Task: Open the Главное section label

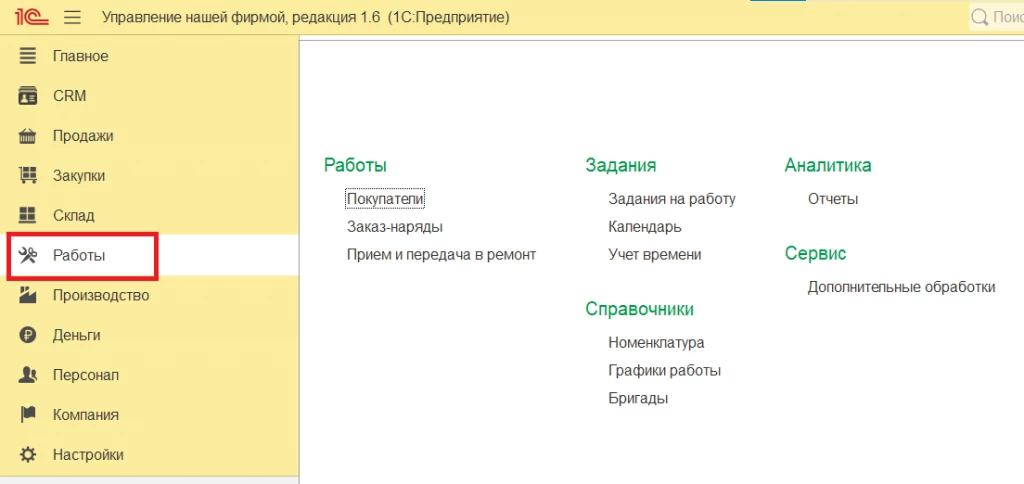Action: pos(81,56)
